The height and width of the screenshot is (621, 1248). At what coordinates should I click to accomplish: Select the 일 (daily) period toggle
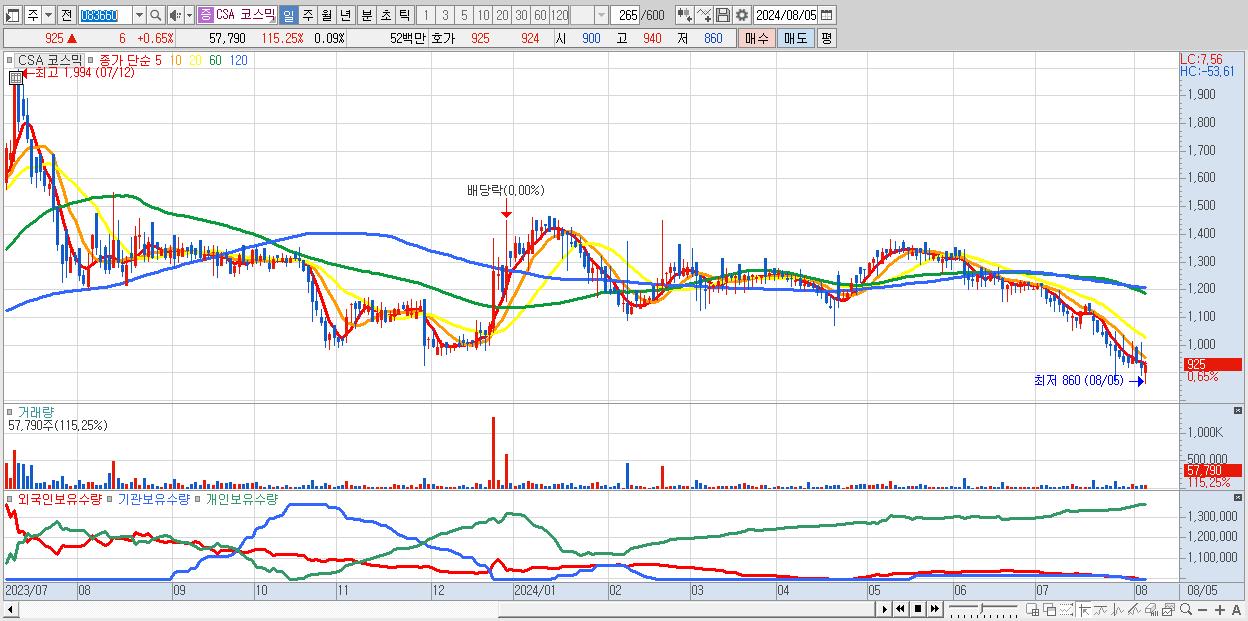coord(288,15)
